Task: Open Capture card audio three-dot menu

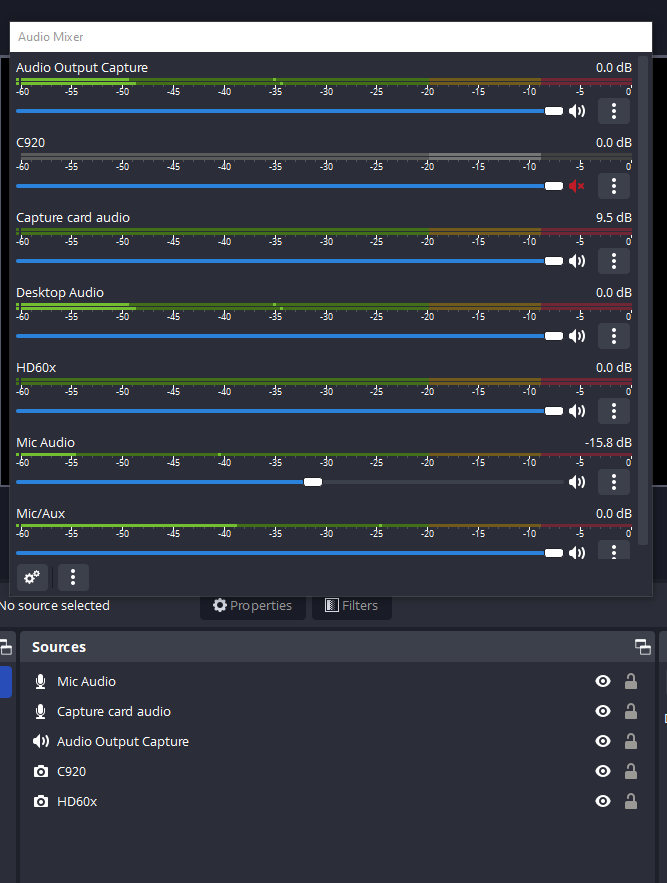Action: [614, 261]
